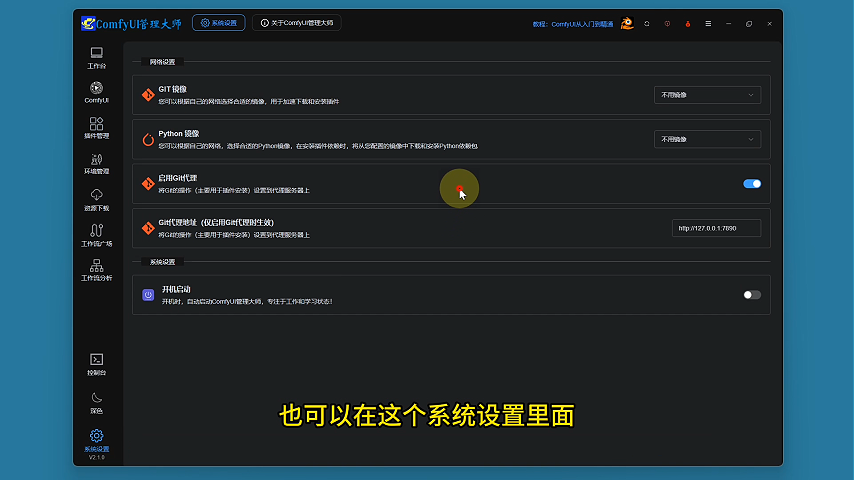Image resolution: width=854 pixels, height=480 pixels.
Task: Click the 开机启动 power icon
Action: click(148, 295)
